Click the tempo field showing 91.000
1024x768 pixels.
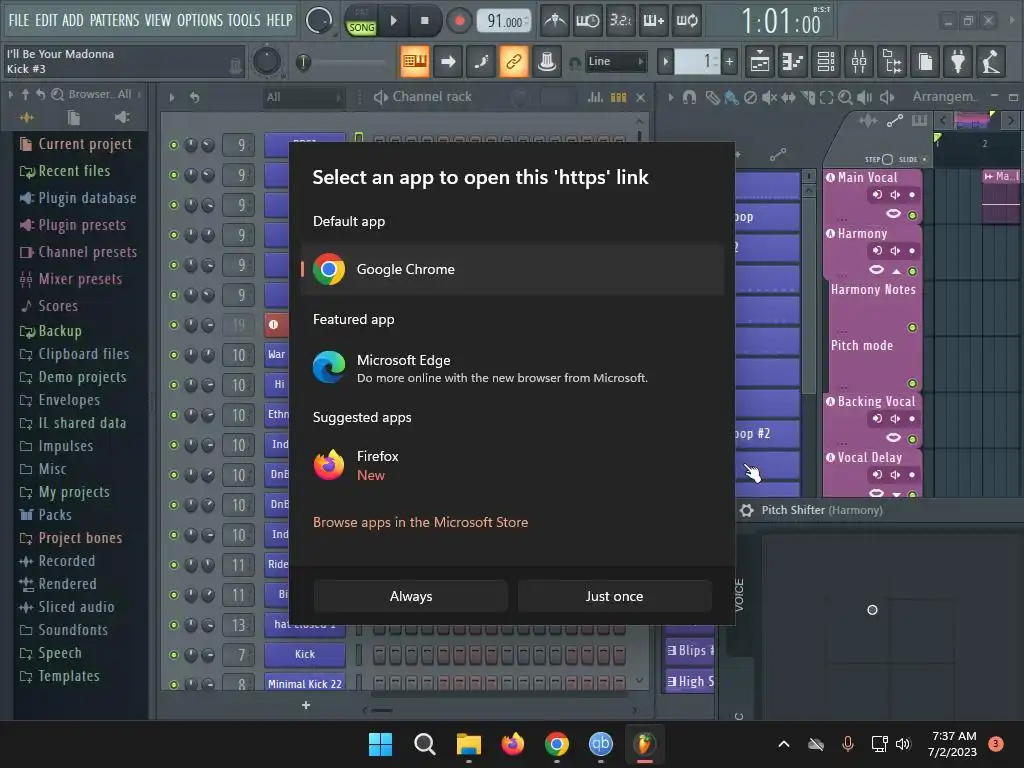[x=504, y=21]
